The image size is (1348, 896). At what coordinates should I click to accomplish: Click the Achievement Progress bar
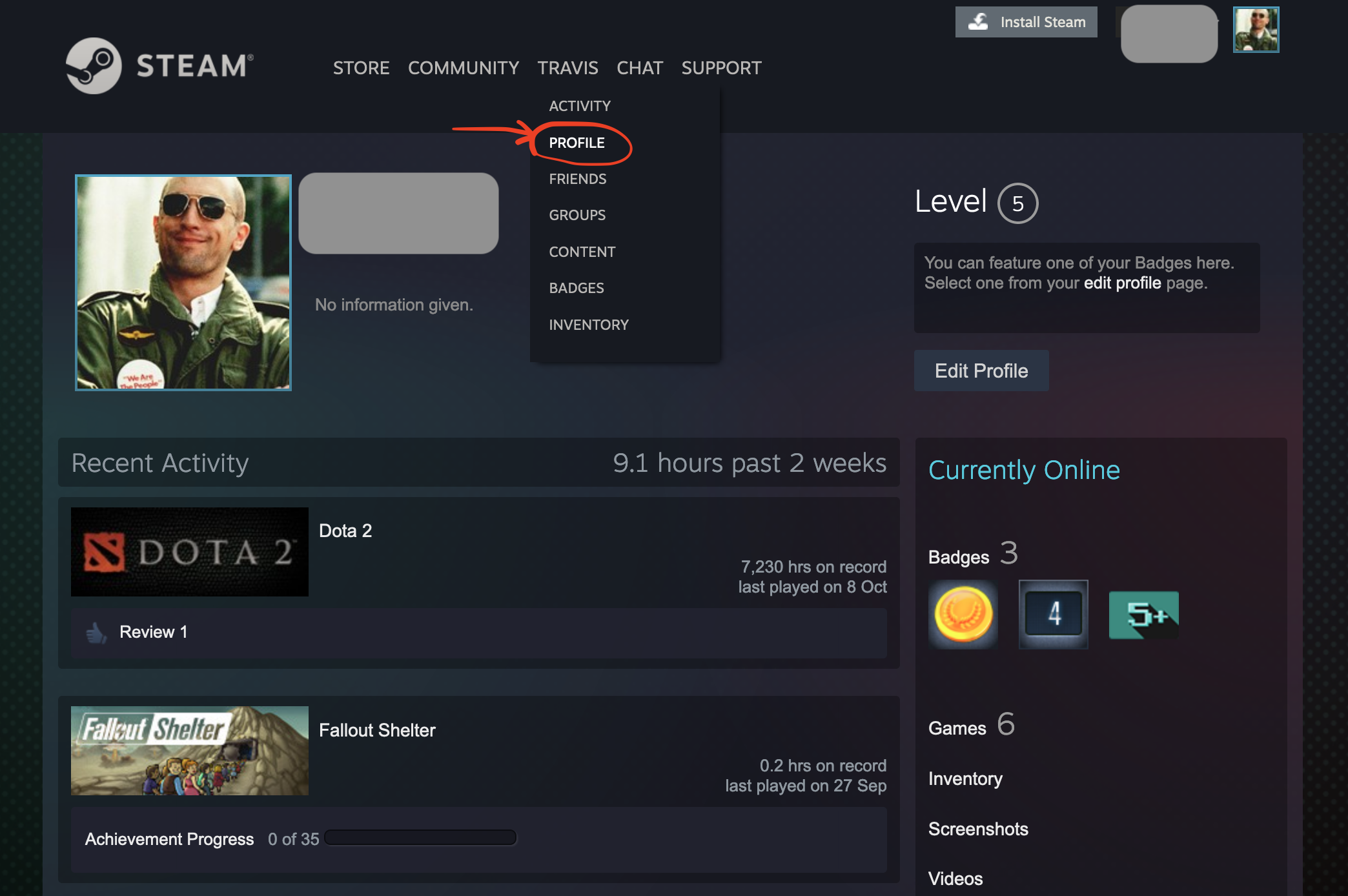click(x=420, y=838)
